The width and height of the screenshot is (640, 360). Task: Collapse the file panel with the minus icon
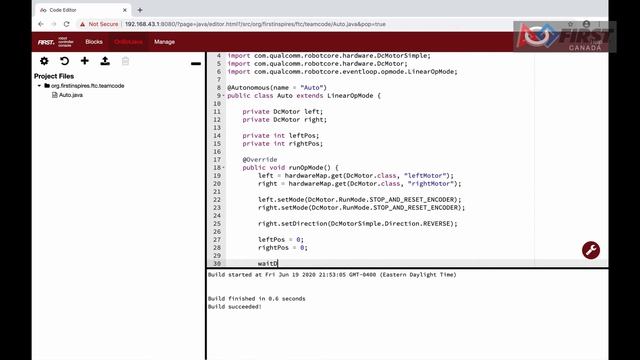click(x=196, y=63)
